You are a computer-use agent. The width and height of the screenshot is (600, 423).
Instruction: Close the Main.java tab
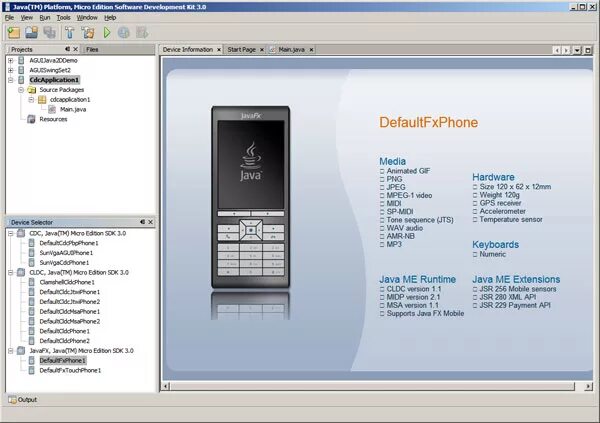[311, 50]
